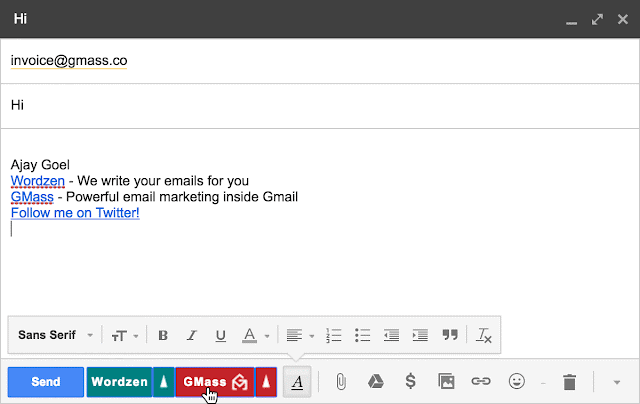
Task: Insert files using the Google Drive icon
Action: tap(376, 382)
